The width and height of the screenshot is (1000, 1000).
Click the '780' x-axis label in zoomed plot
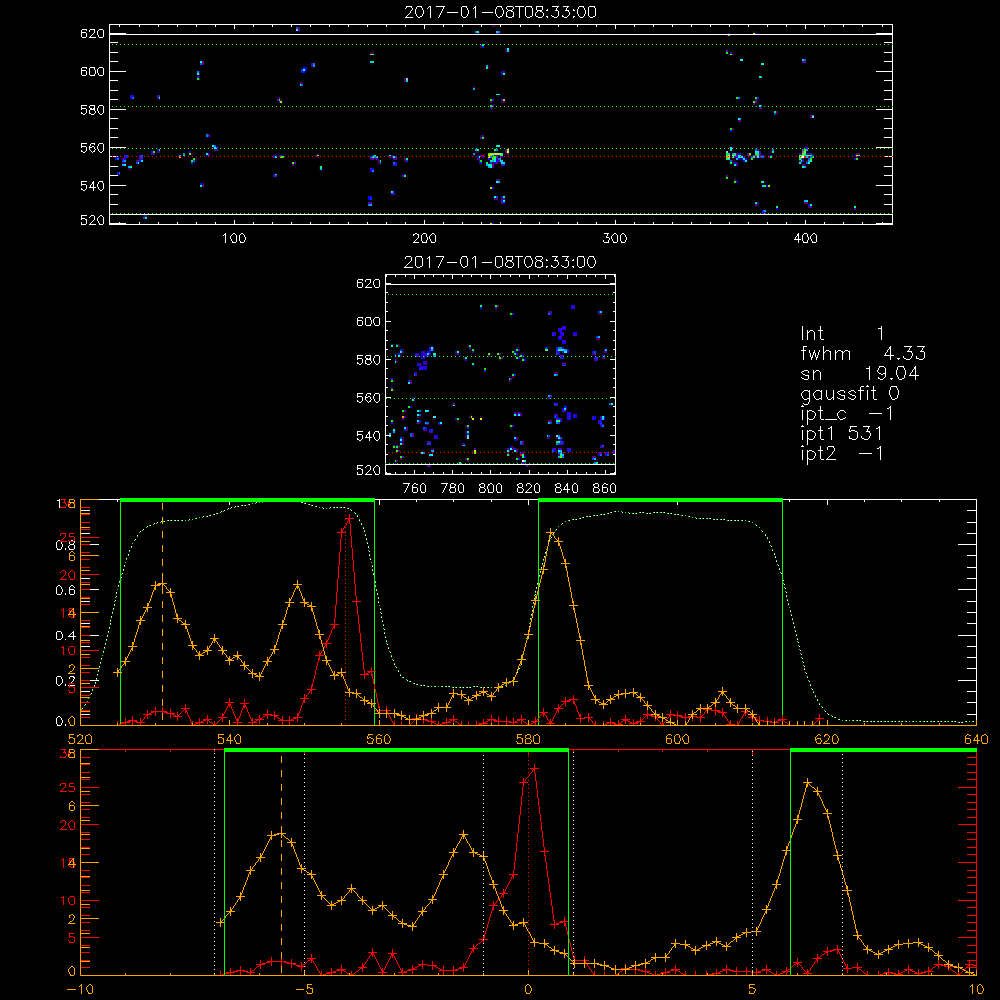(x=453, y=489)
